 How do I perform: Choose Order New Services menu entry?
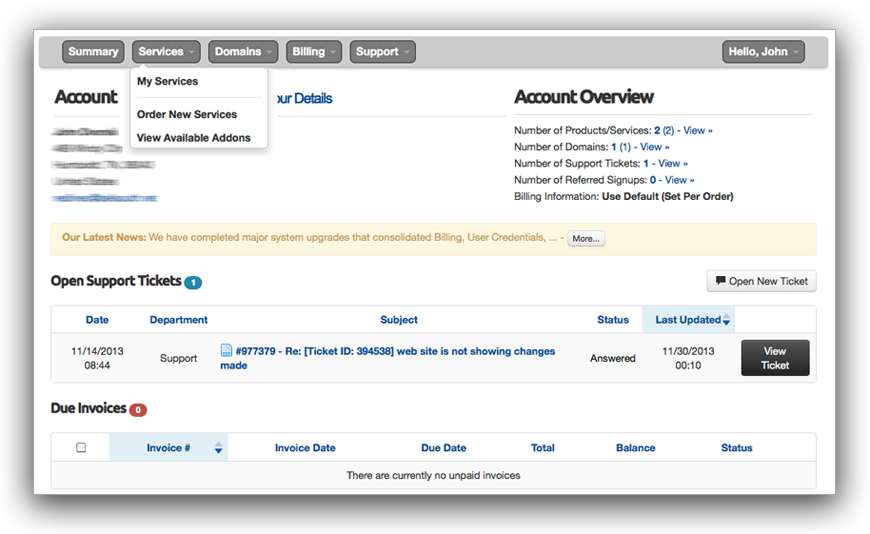(x=186, y=115)
